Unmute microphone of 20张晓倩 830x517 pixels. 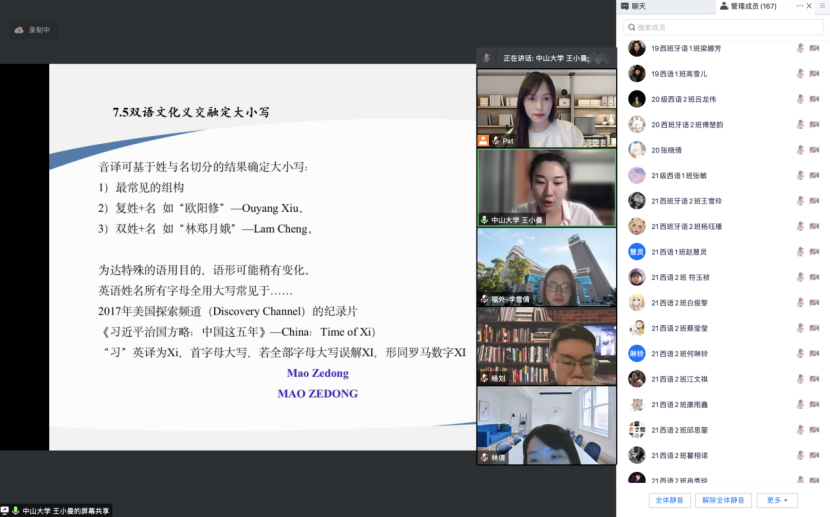(x=800, y=150)
